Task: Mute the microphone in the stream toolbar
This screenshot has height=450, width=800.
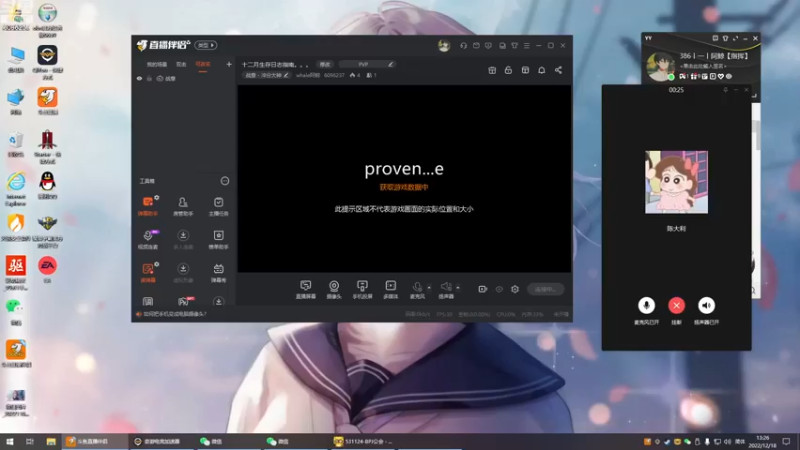Action: (x=417, y=289)
